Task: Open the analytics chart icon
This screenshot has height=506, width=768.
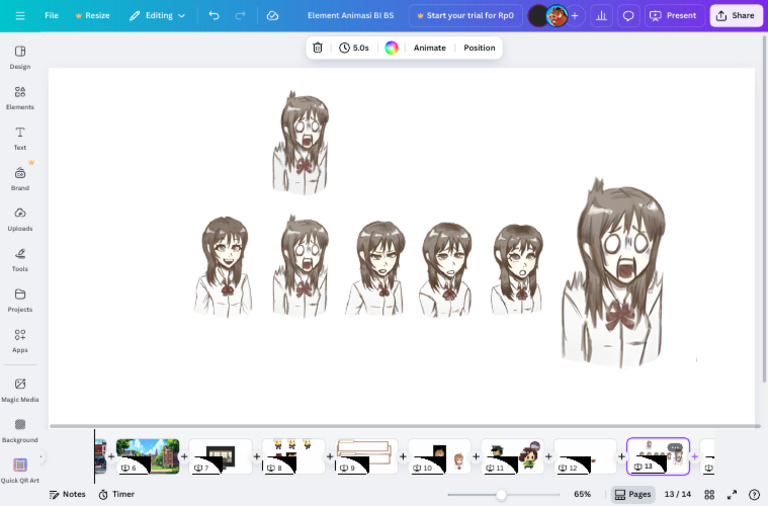Action: tap(601, 16)
